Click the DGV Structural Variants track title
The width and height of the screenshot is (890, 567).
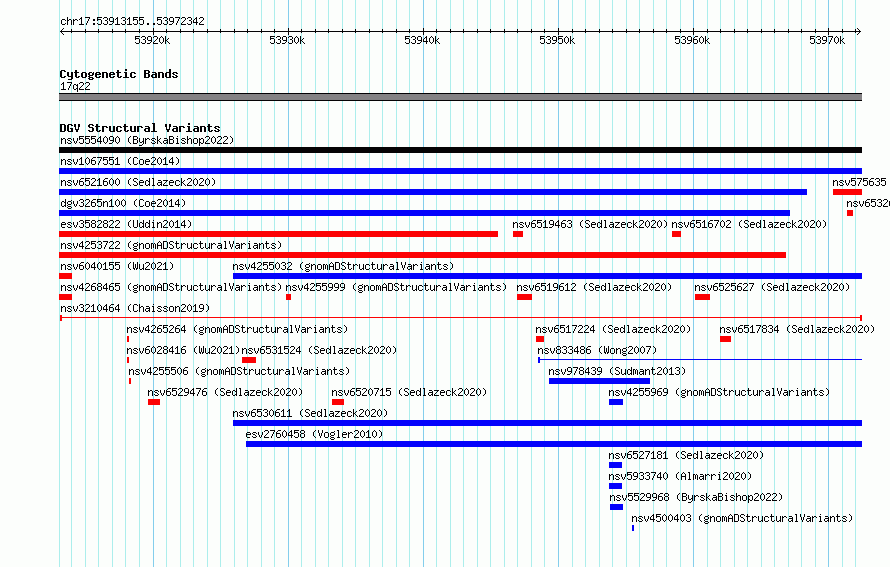(x=140, y=128)
